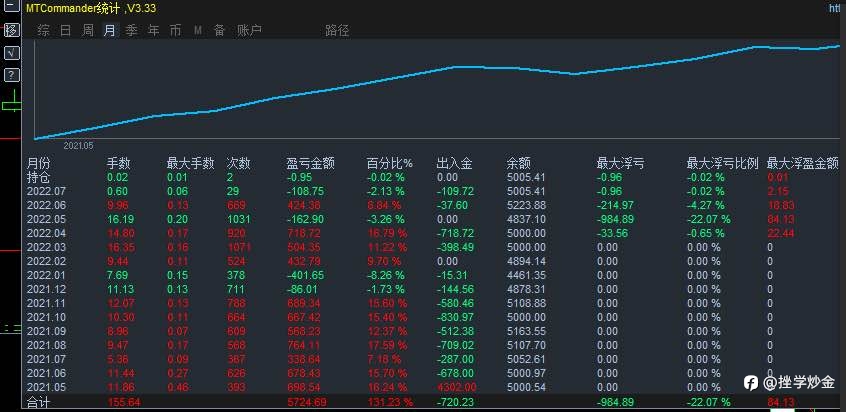Screen dimensions: 846x412
Task: Click total profit value 5724.69
Action: (x=307, y=402)
